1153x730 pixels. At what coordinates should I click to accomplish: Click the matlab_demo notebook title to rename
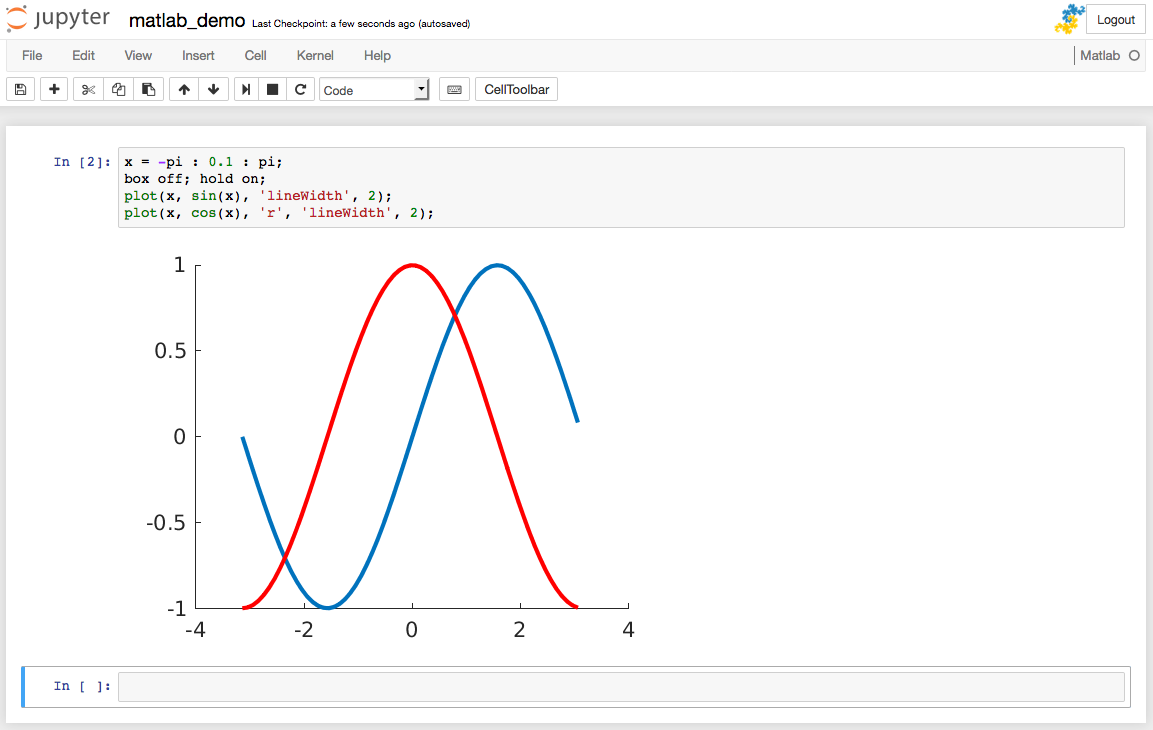coord(187,21)
